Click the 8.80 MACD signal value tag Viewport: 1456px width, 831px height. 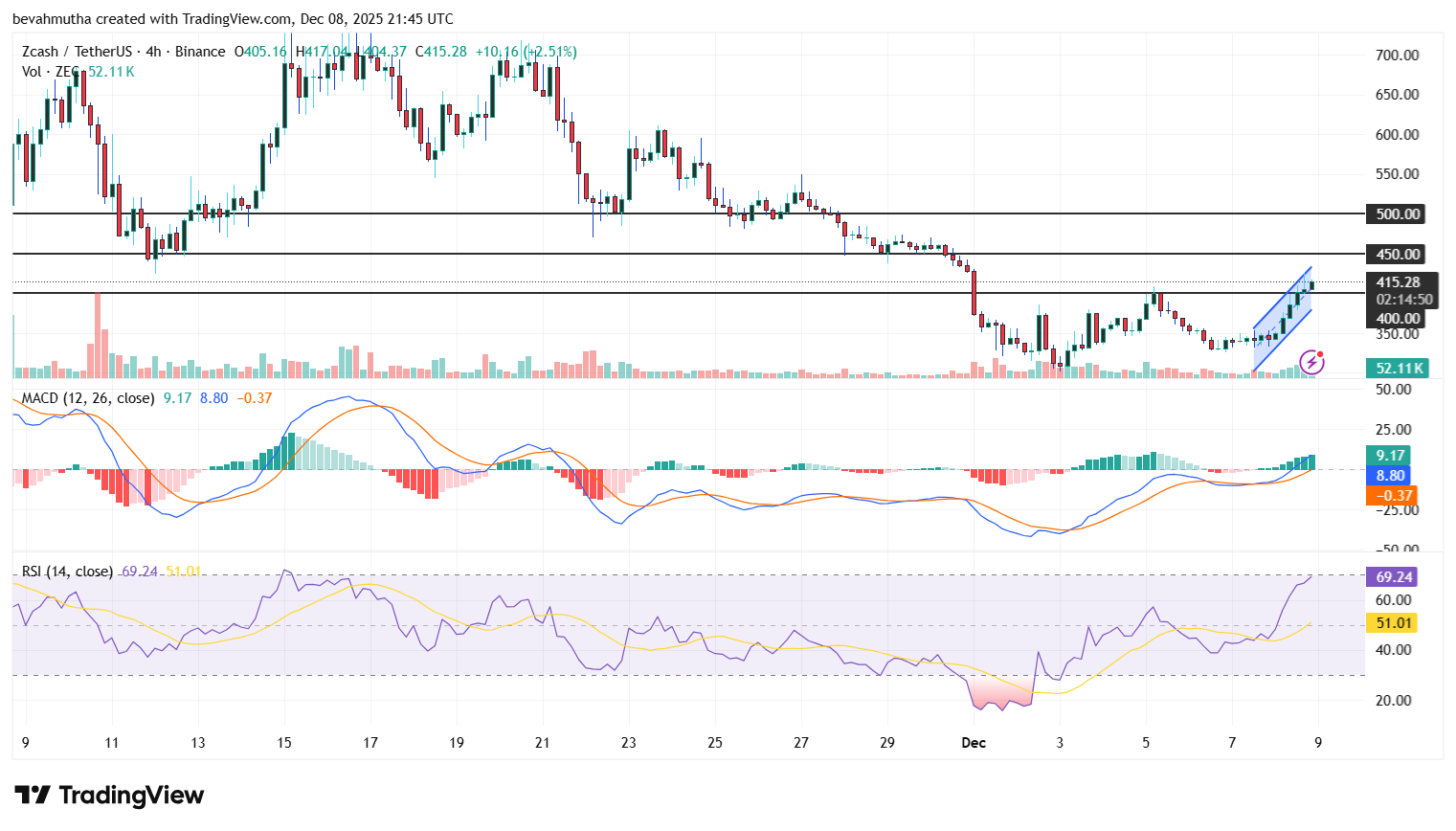pyautogui.click(x=1390, y=476)
